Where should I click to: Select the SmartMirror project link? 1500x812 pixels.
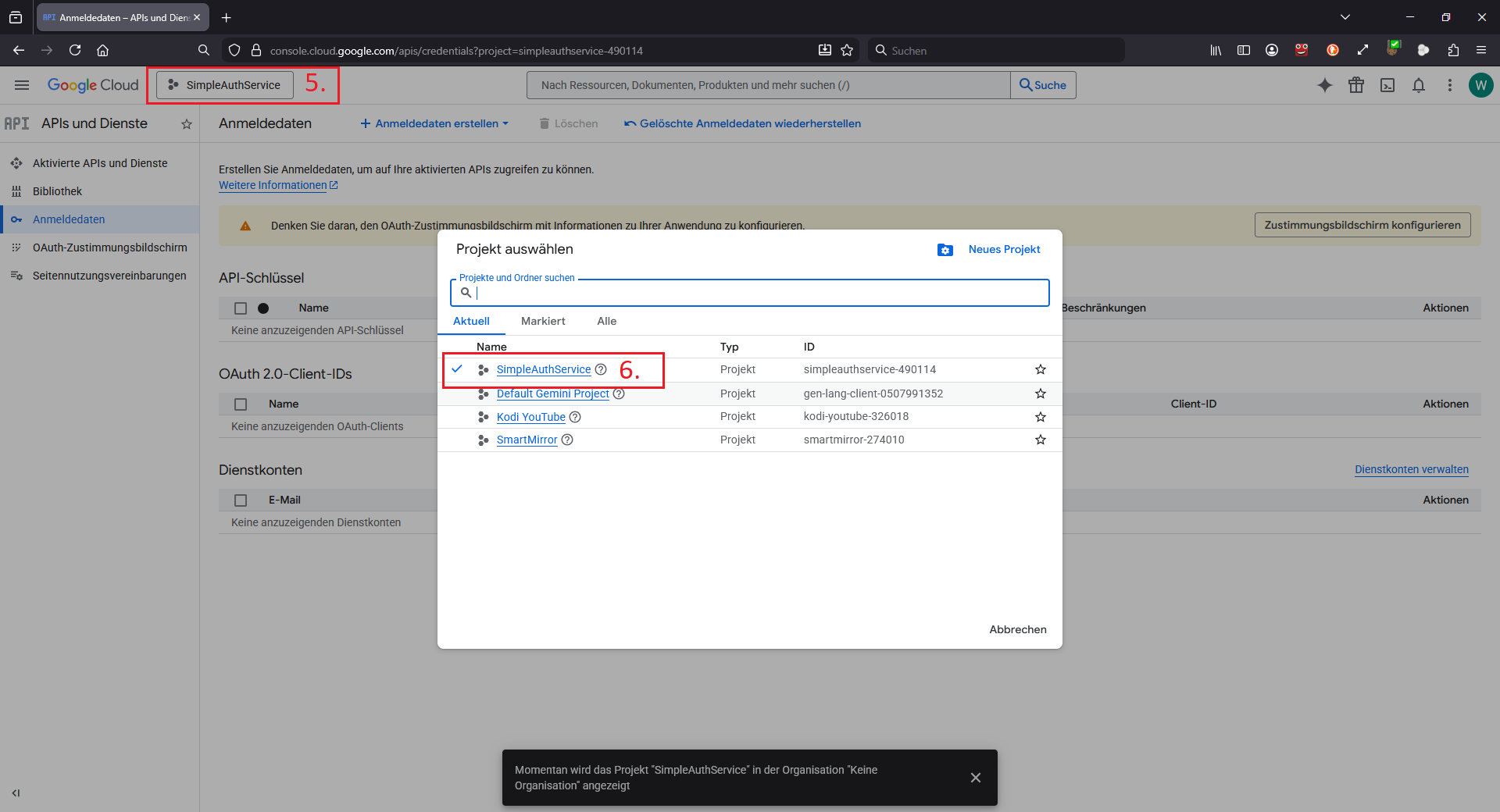[527, 440]
